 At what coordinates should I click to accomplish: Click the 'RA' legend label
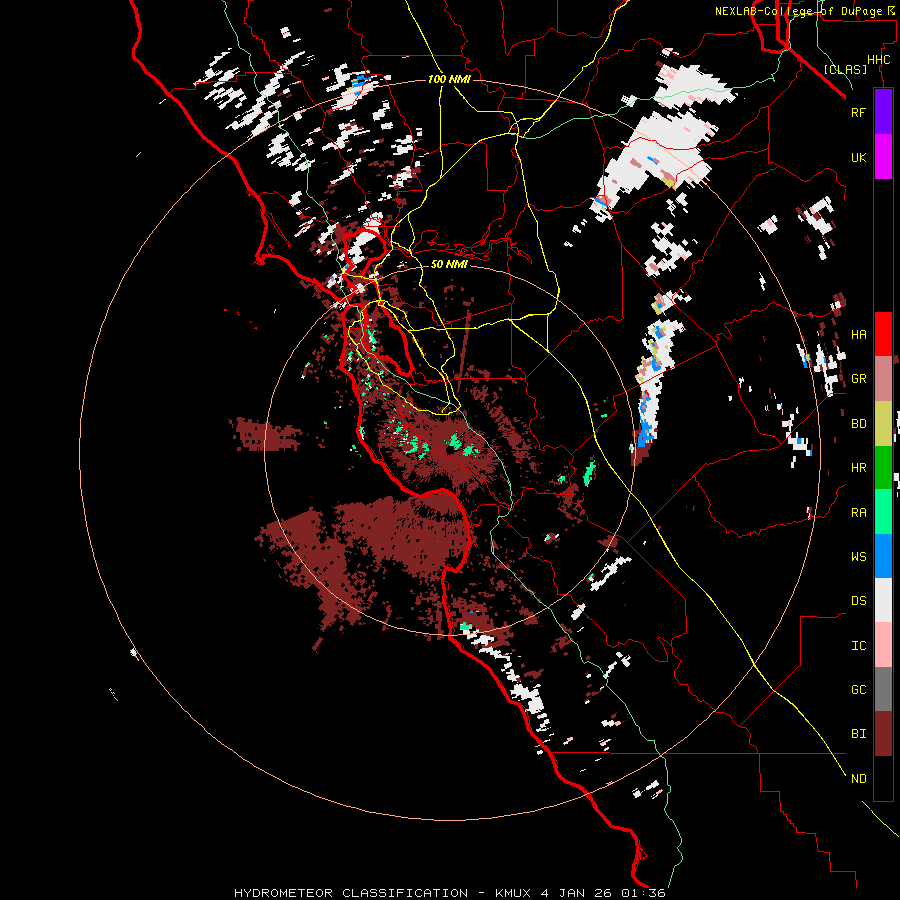(858, 513)
